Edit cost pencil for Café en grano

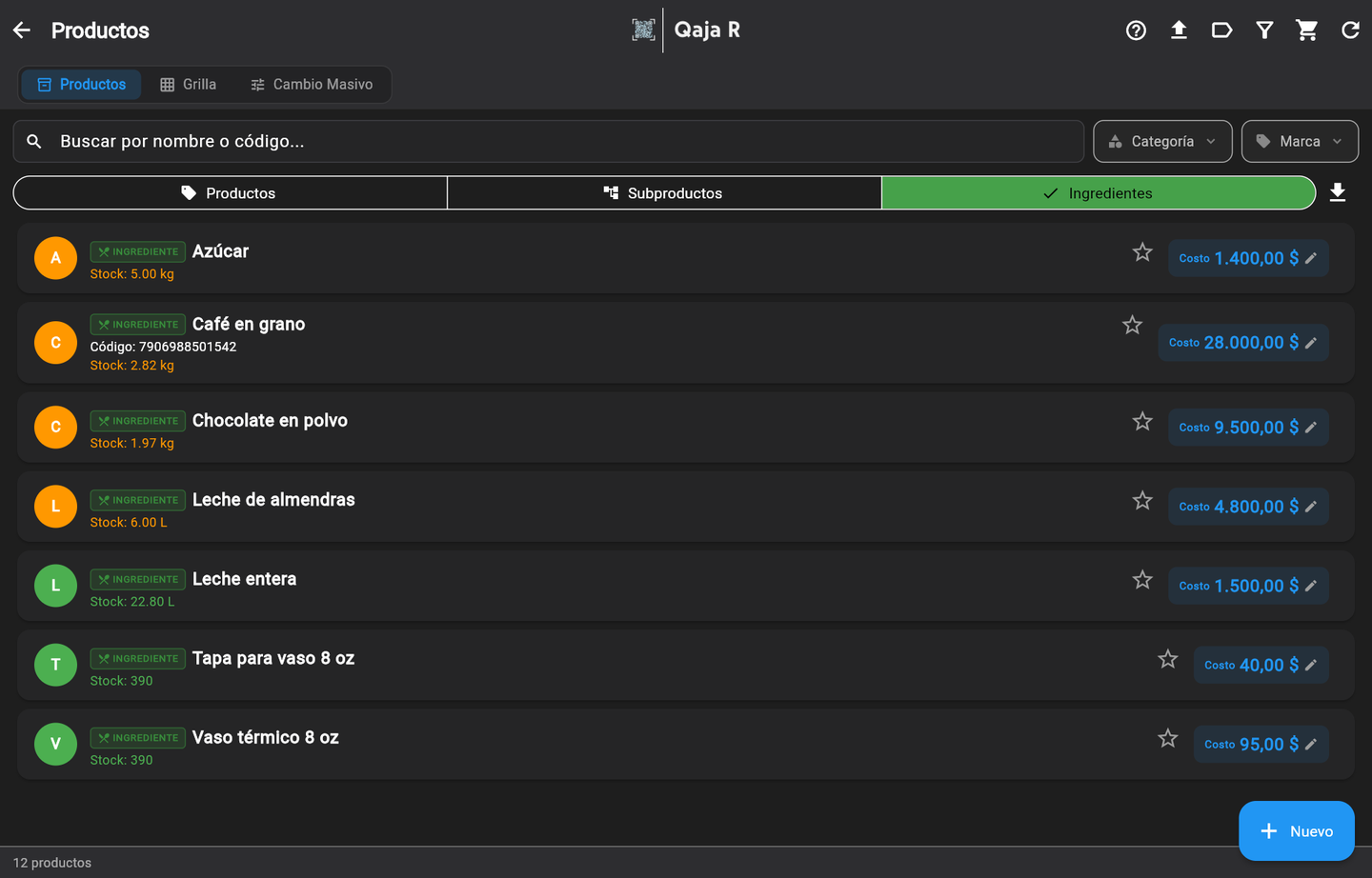click(x=1311, y=343)
